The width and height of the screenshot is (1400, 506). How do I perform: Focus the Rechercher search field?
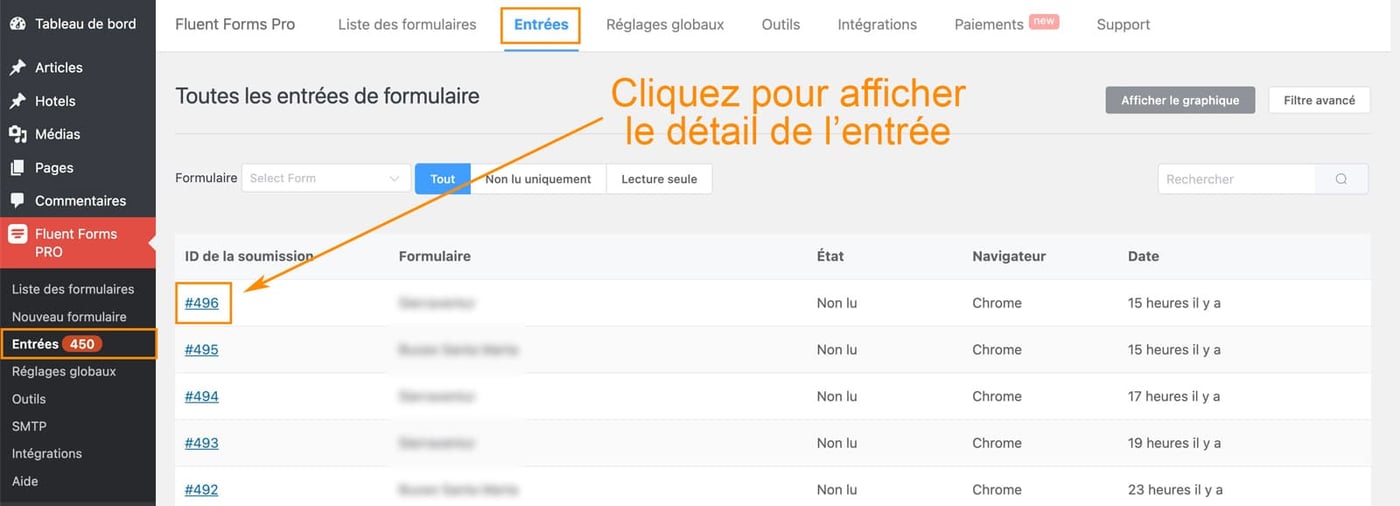[x=1237, y=179]
